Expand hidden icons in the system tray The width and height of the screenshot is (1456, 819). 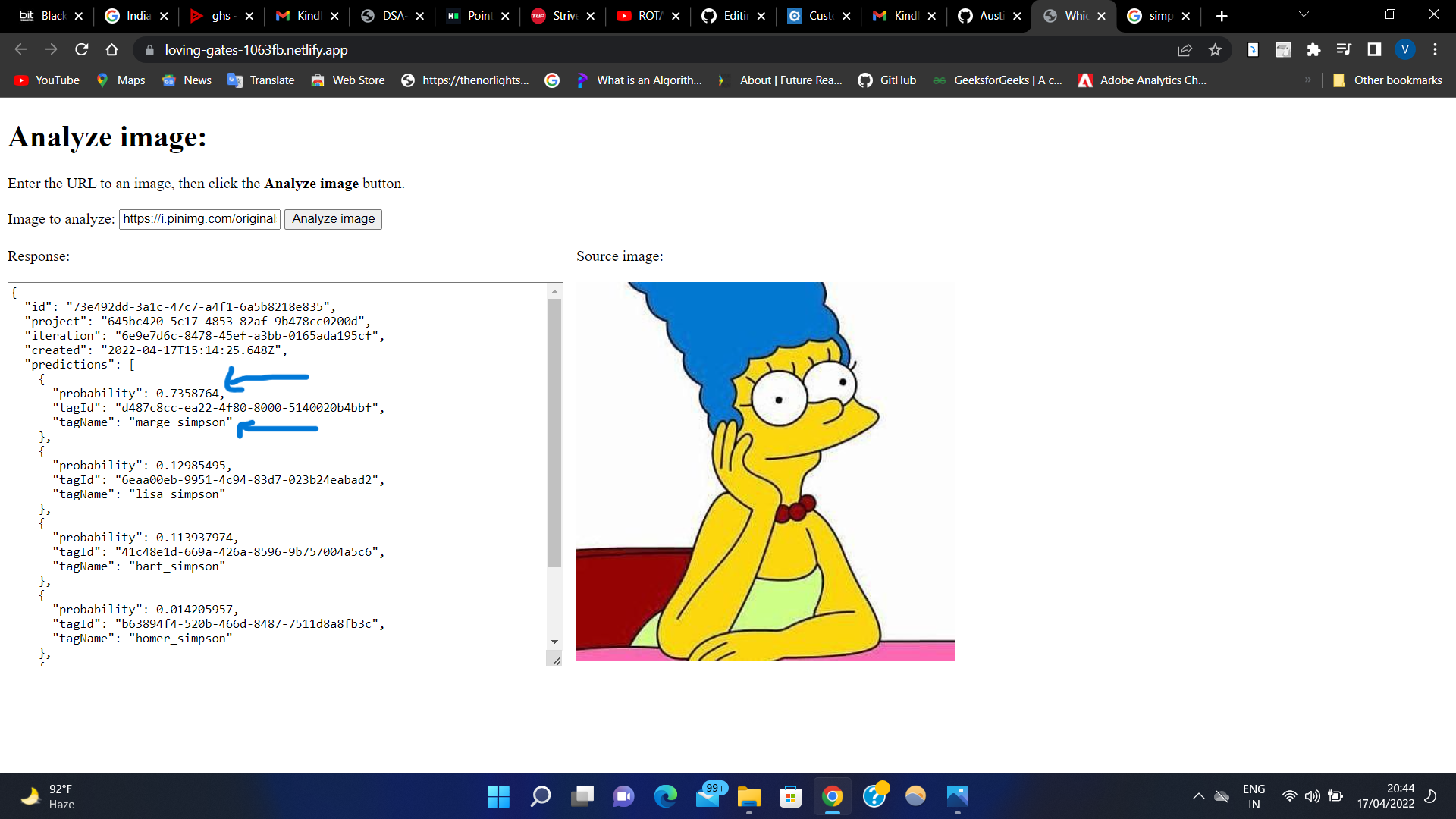point(1198,796)
